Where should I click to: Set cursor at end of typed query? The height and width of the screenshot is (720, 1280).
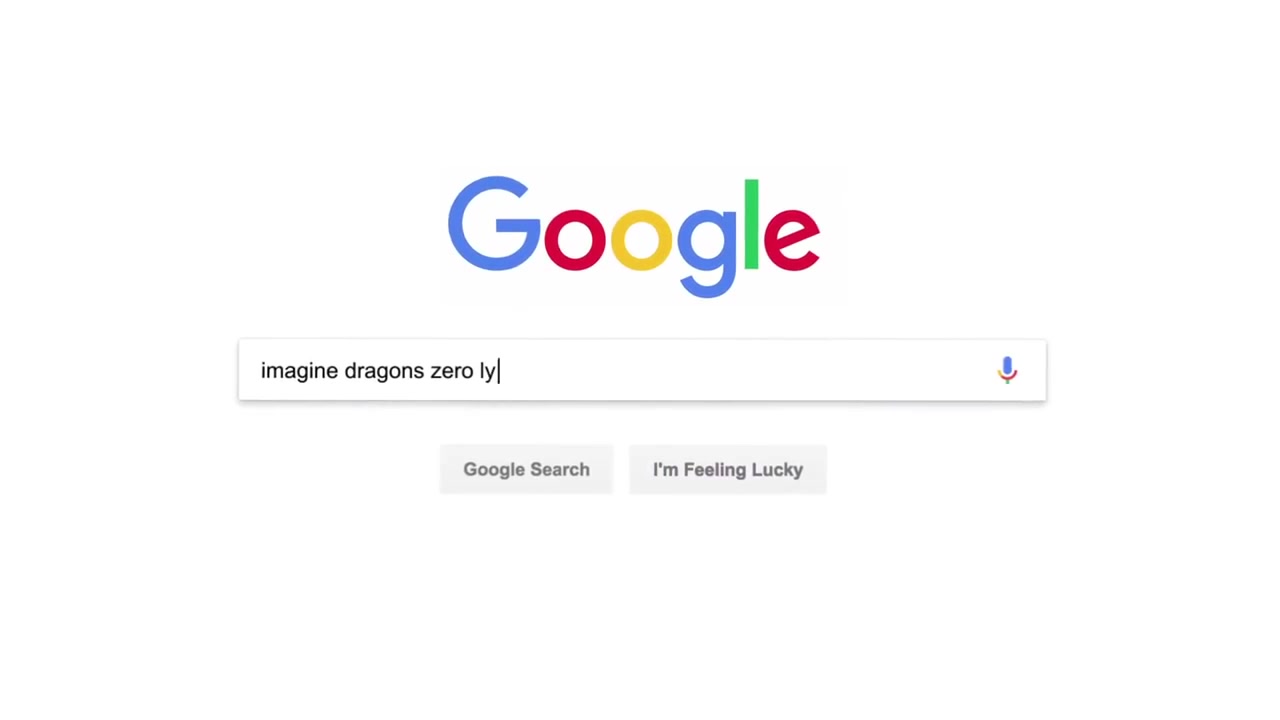[x=498, y=371]
